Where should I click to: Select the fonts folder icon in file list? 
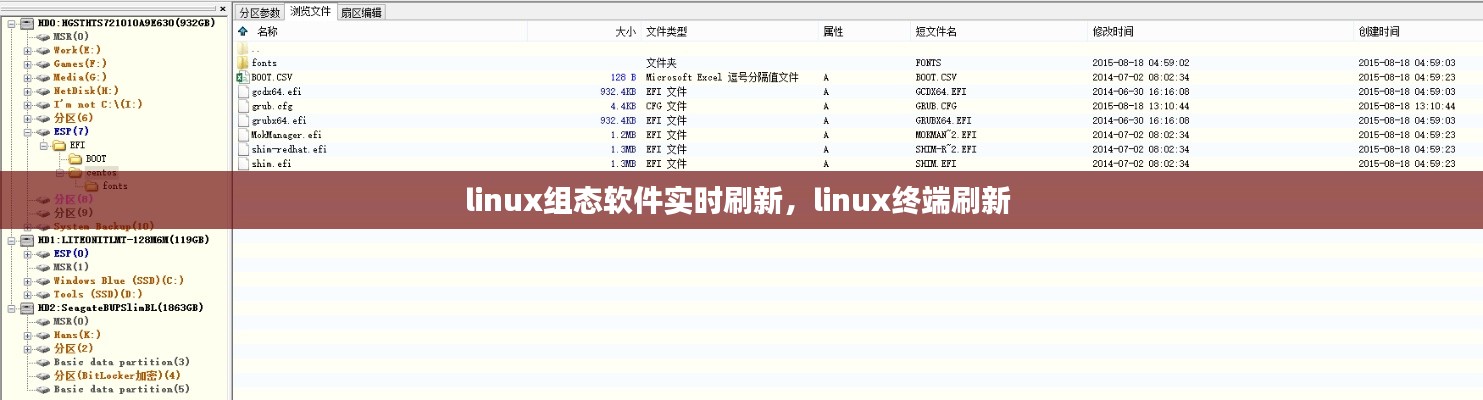tap(242, 63)
